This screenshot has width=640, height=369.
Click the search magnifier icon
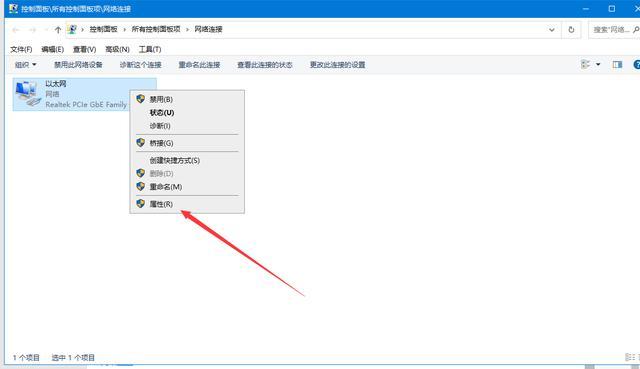click(636, 29)
